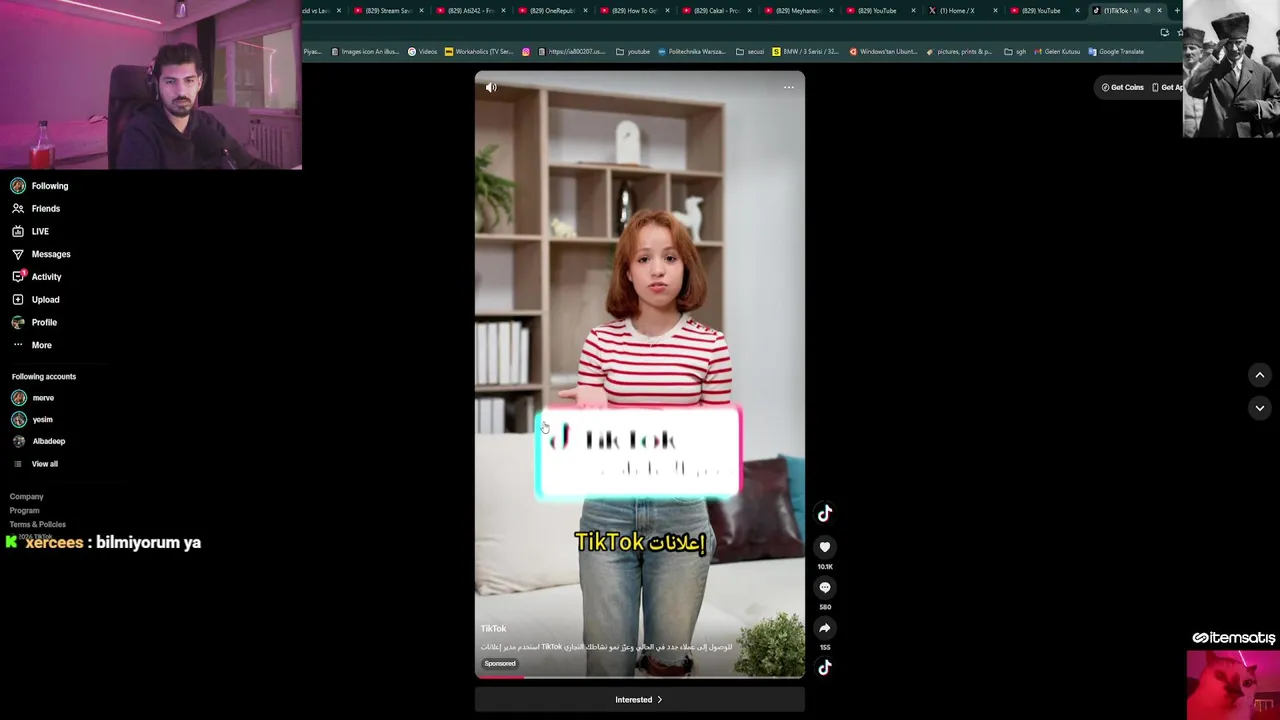This screenshot has width=1280, height=720.
Task: Mute the video with speaker icon
Action: click(x=491, y=87)
